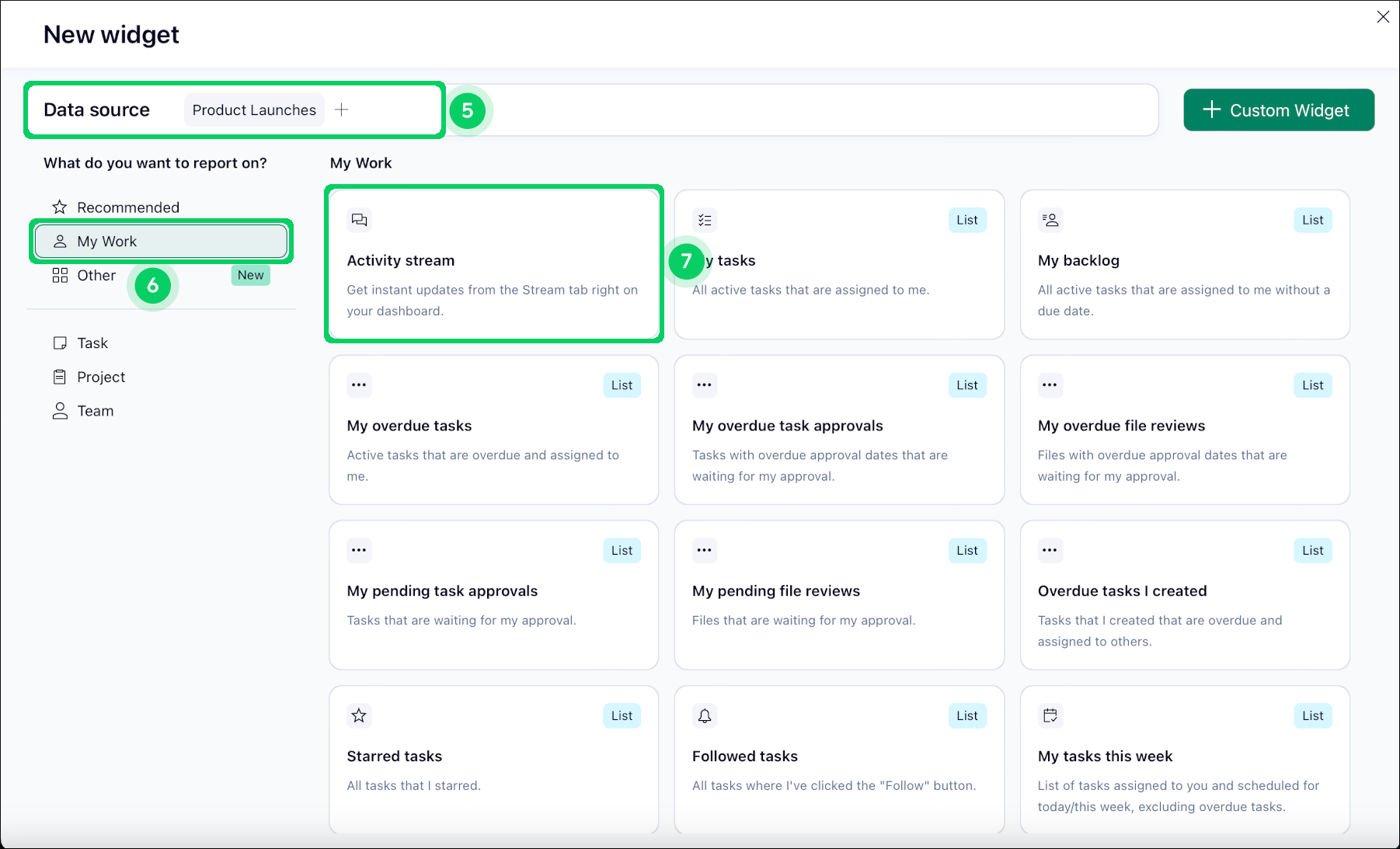This screenshot has width=1400, height=849.
Task: Add another data source with plus icon
Action: (x=341, y=110)
